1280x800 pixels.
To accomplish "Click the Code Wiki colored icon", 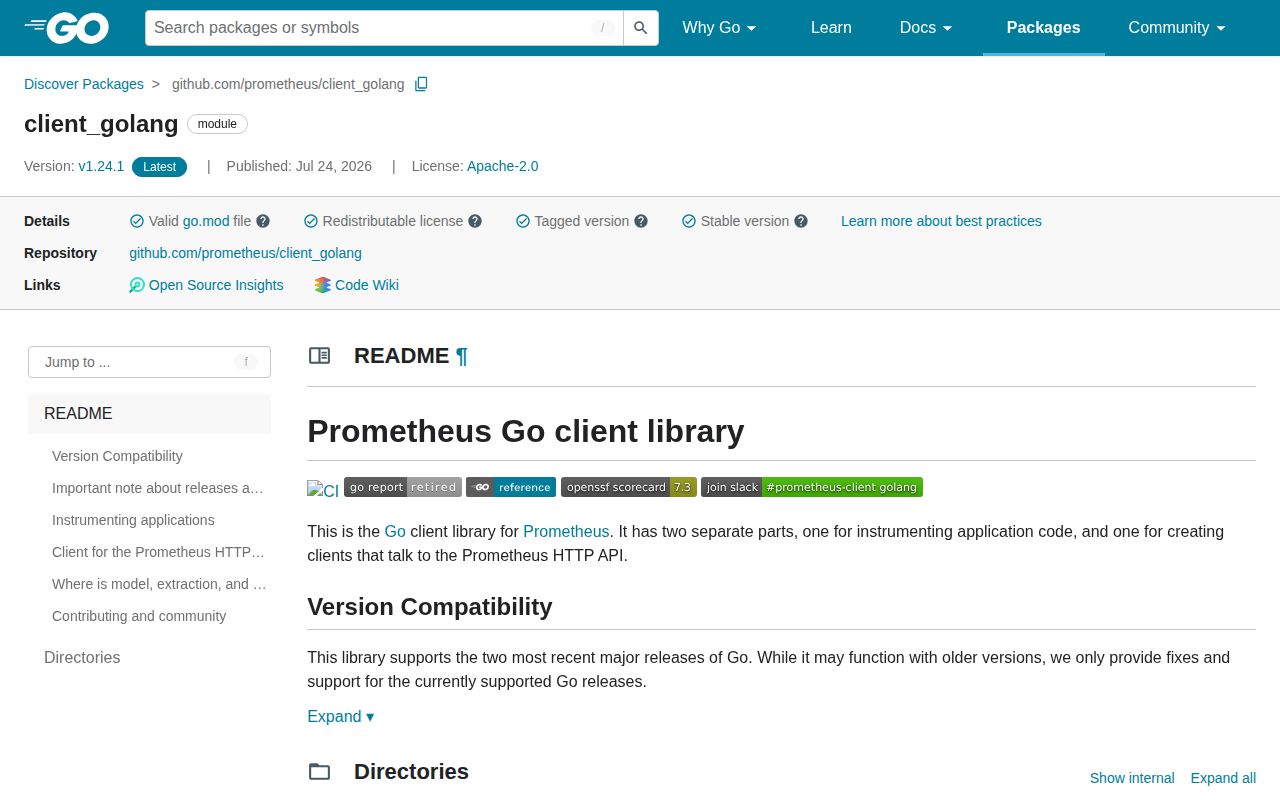I will coord(322,285).
